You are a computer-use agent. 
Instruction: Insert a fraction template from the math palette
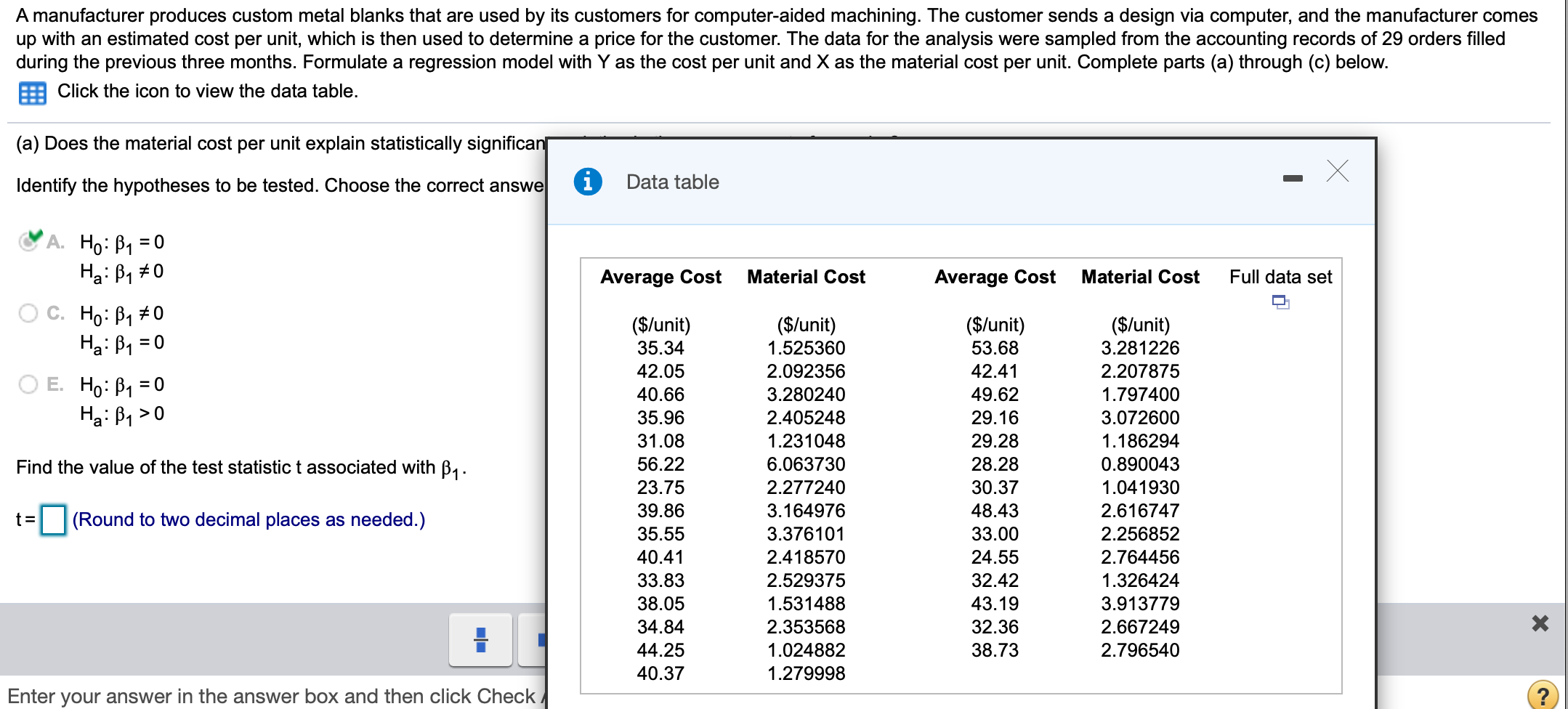coord(480,640)
